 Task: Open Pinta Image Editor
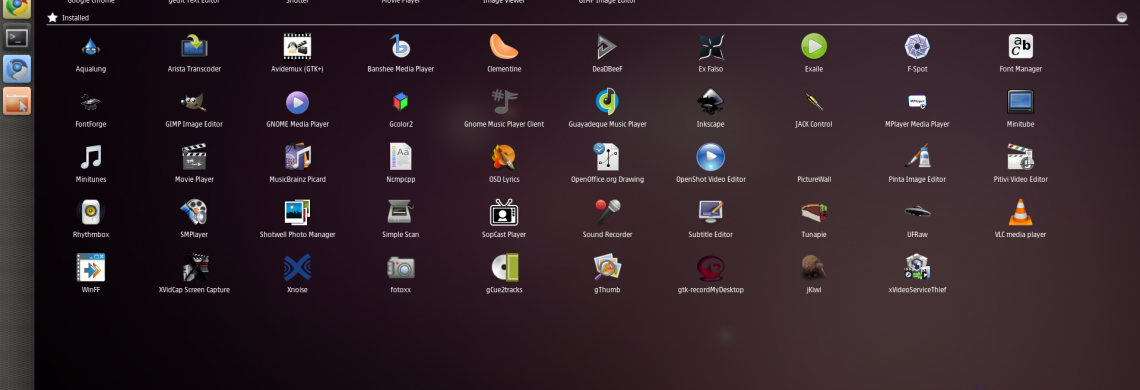click(x=917, y=158)
